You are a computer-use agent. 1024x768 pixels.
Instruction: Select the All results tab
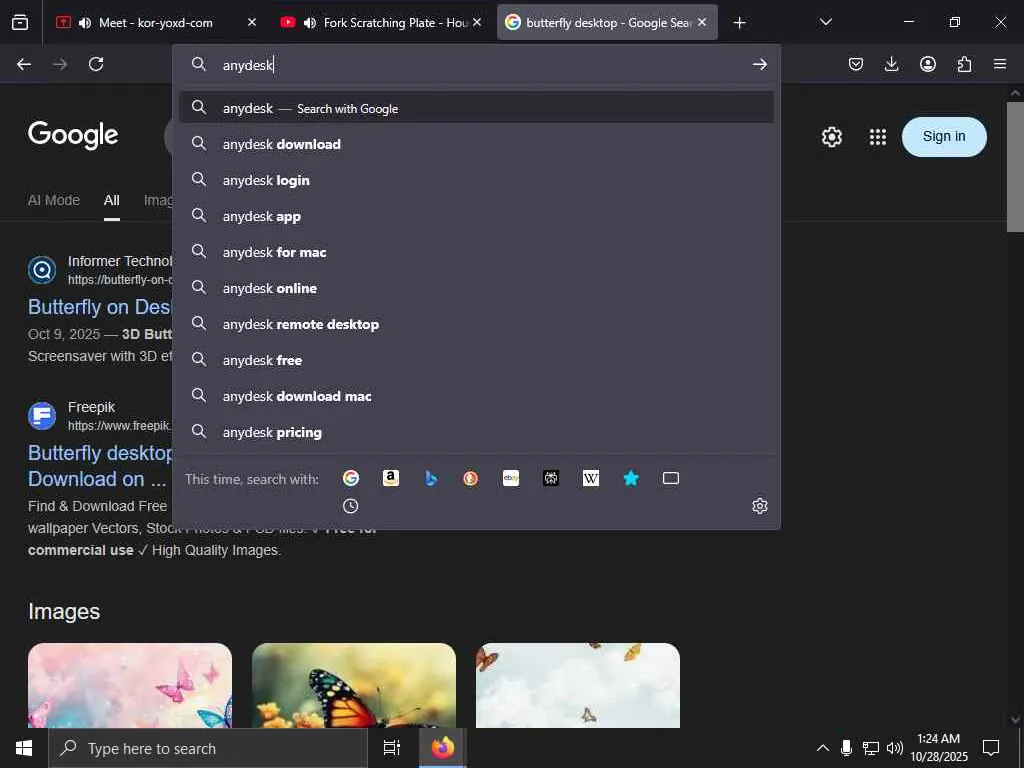click(112, 200)
